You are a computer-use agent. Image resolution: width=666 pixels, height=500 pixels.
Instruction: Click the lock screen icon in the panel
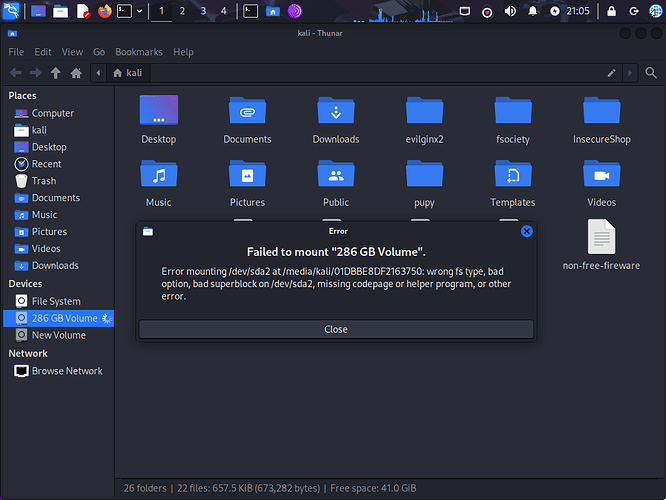tap(612, 11)
